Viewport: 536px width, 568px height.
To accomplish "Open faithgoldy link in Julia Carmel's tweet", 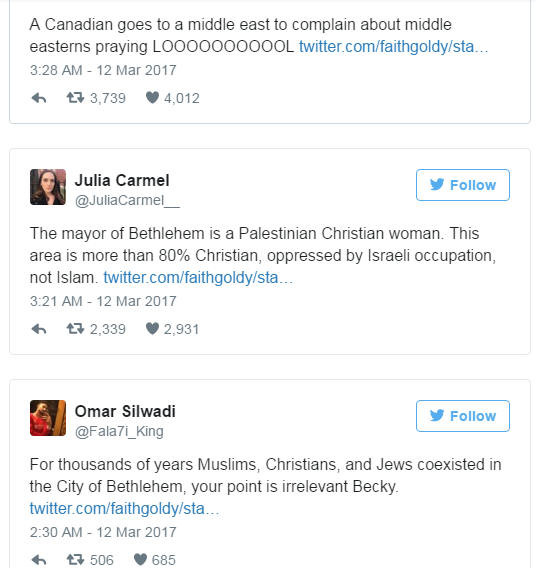I will point(198,278).
